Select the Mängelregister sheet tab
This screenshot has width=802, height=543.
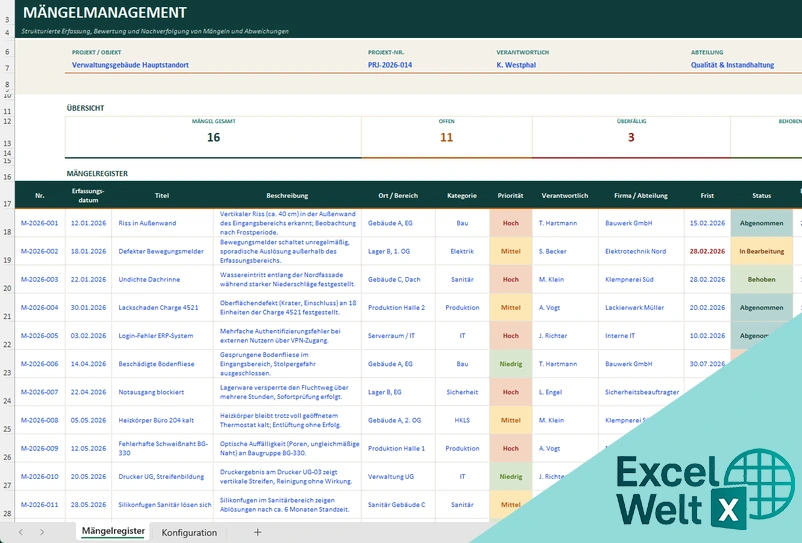(x=113, y=531)
